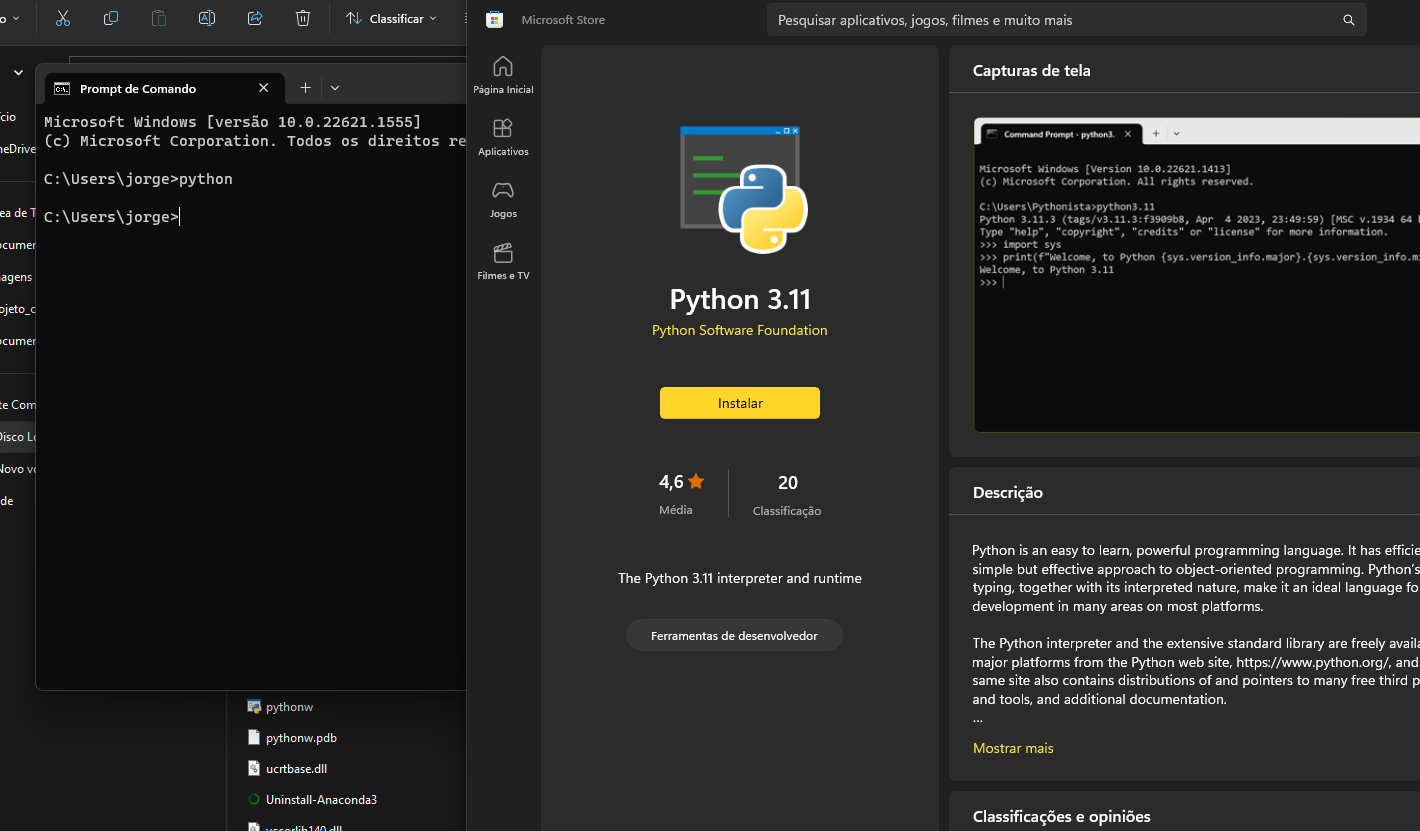Open the terminal profiles dropdown arrow
The width and height of the screenshot is (1420, 831).
(335, 88)
